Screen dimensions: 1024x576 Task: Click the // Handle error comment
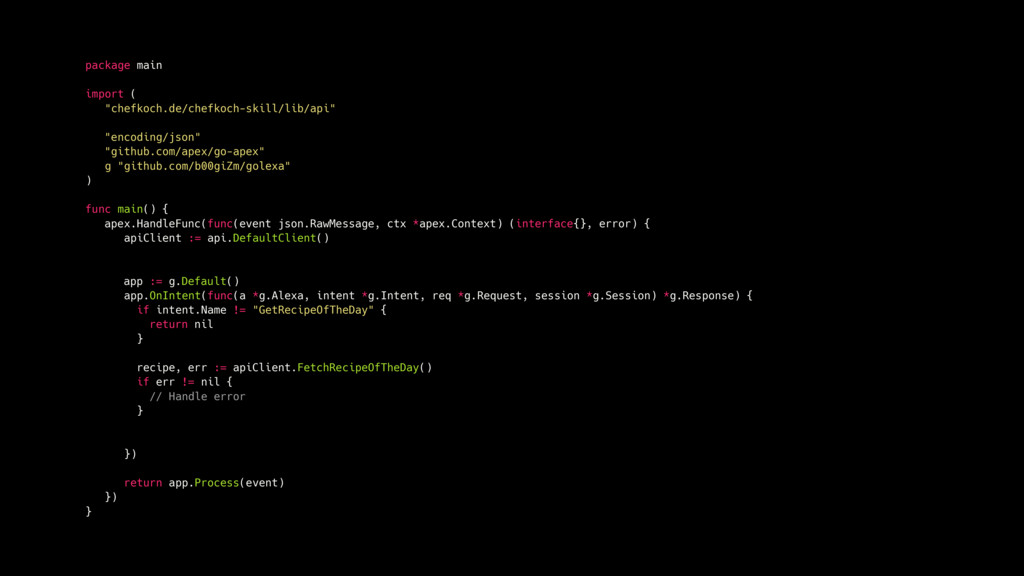[x=197, y=396]
